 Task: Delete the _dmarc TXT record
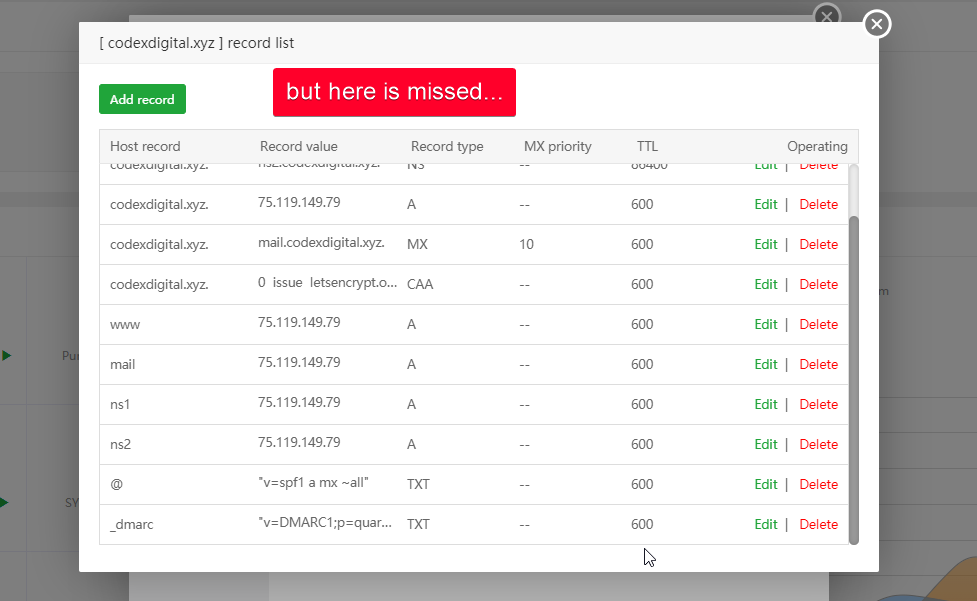(818, 524)
